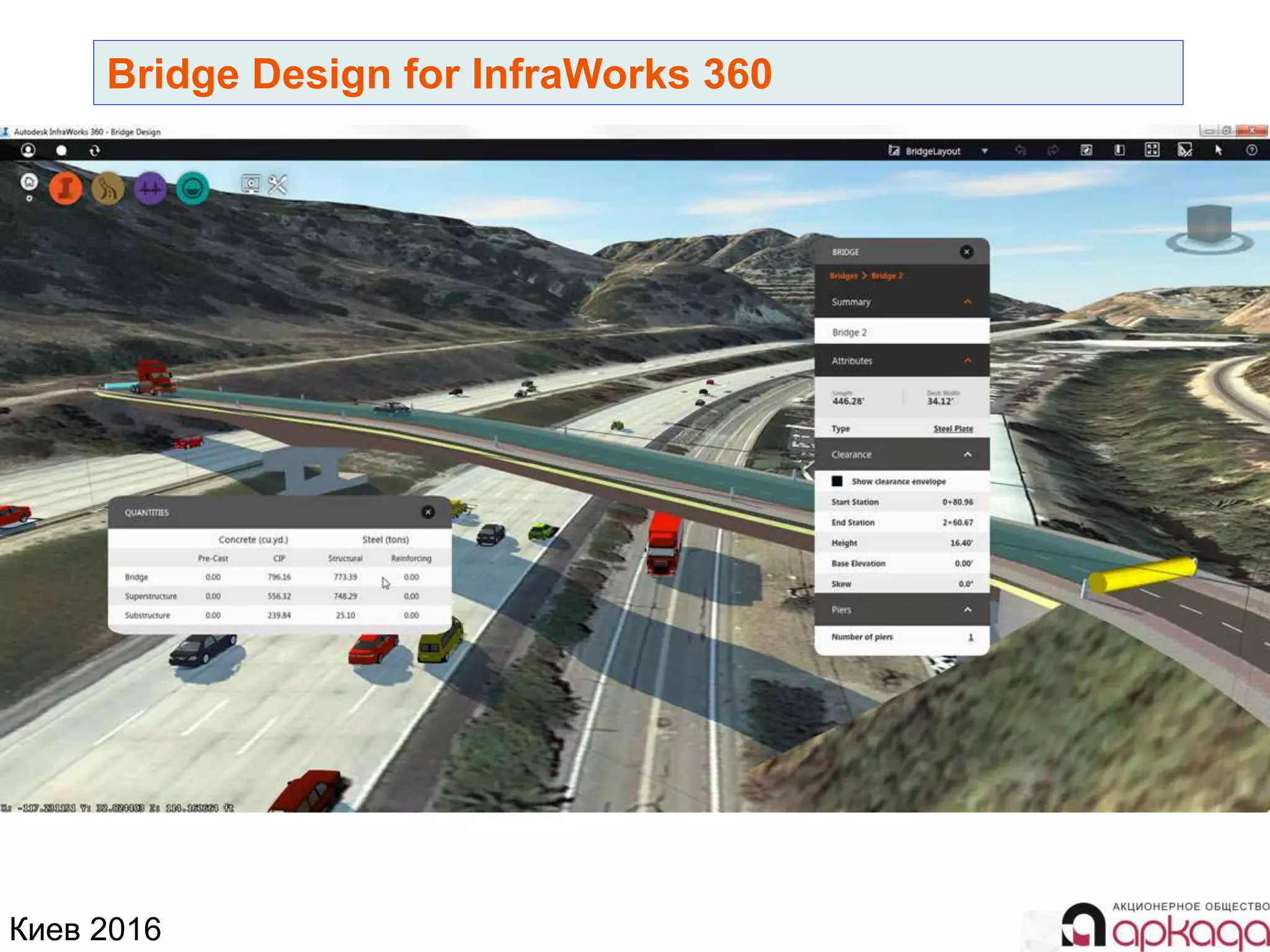Click the sync refresh arrows icon
The image size is (1270, 952).
click(x=94, y=151)
